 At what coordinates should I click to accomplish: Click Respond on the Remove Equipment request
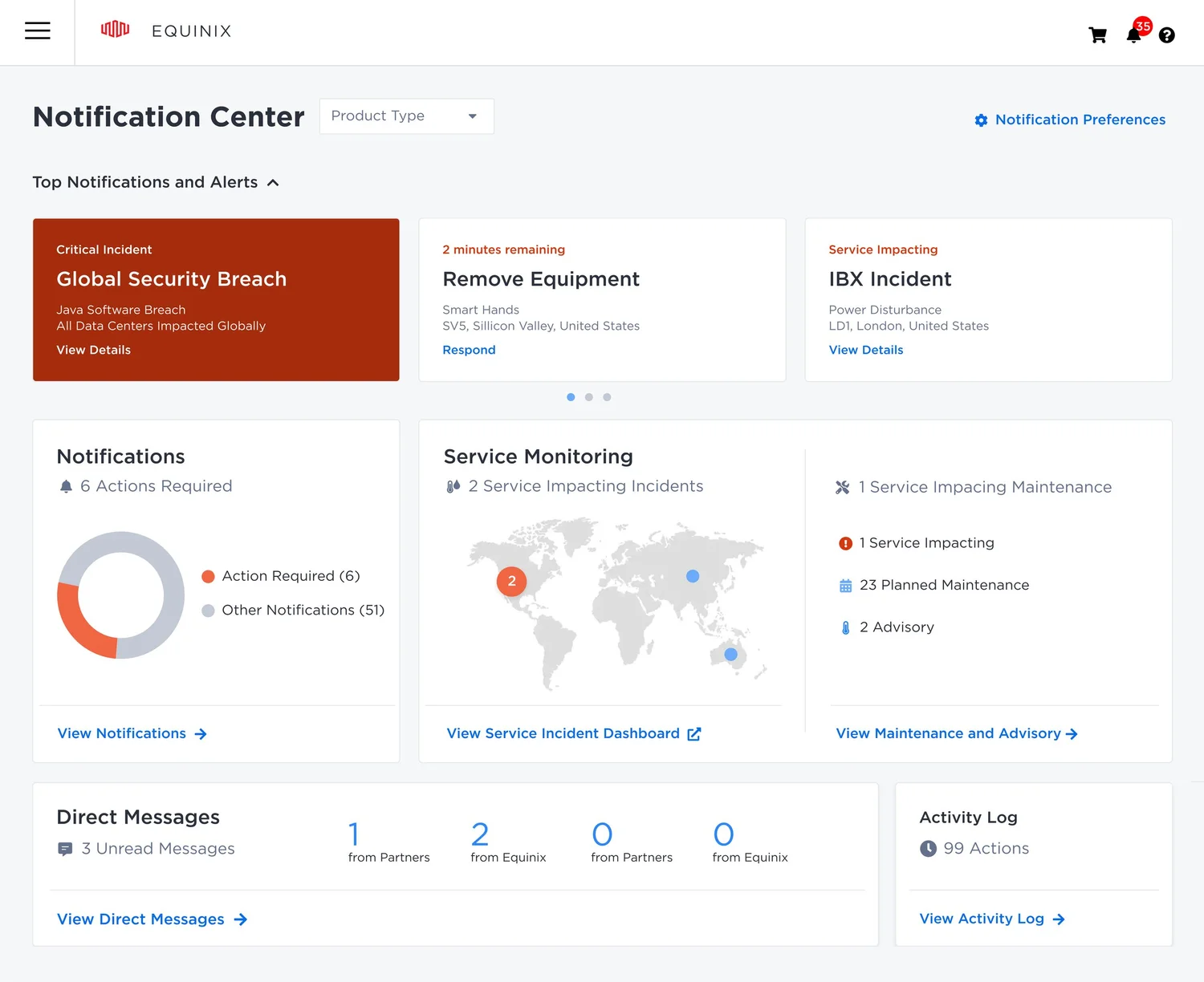[x=469, y=350]
